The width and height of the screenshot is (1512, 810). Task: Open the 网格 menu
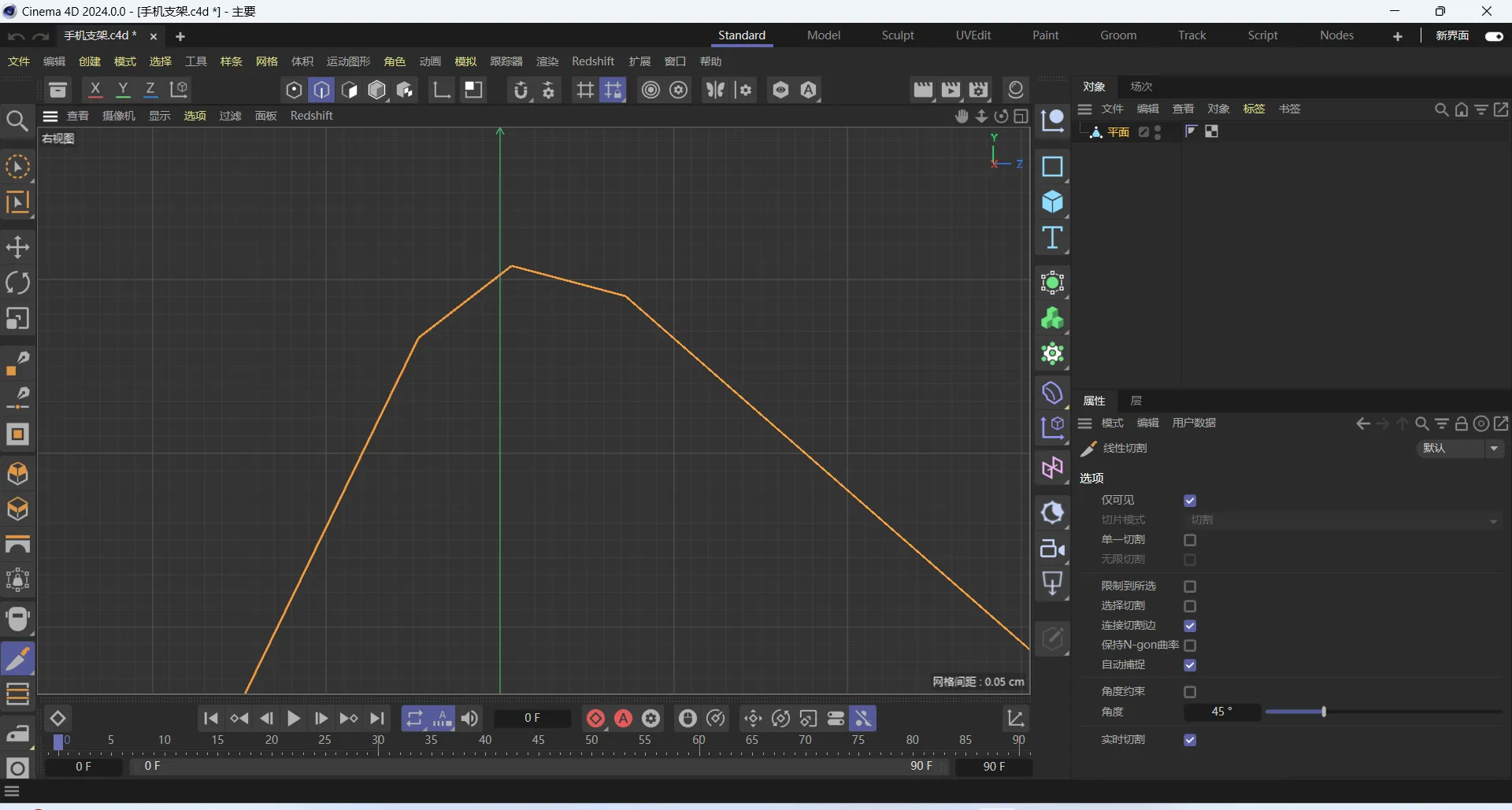pyautogui.click(x=267, y=61)
